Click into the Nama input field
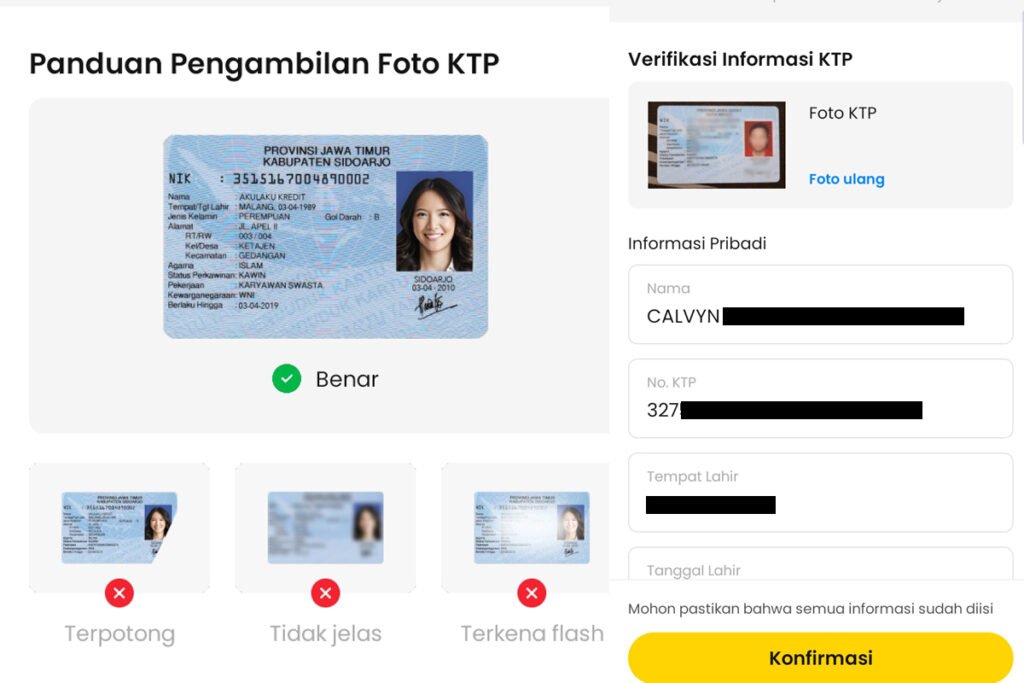The image size is (1024, 683). point(820,304)
